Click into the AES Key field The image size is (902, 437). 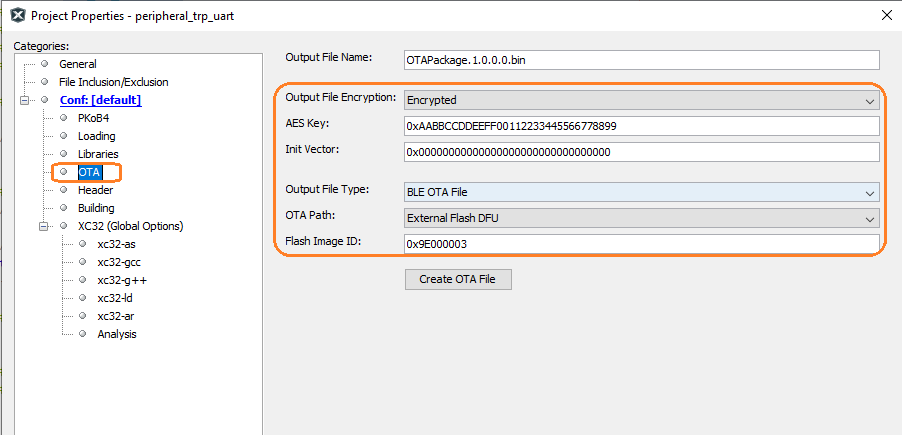[x=640, y=126]
